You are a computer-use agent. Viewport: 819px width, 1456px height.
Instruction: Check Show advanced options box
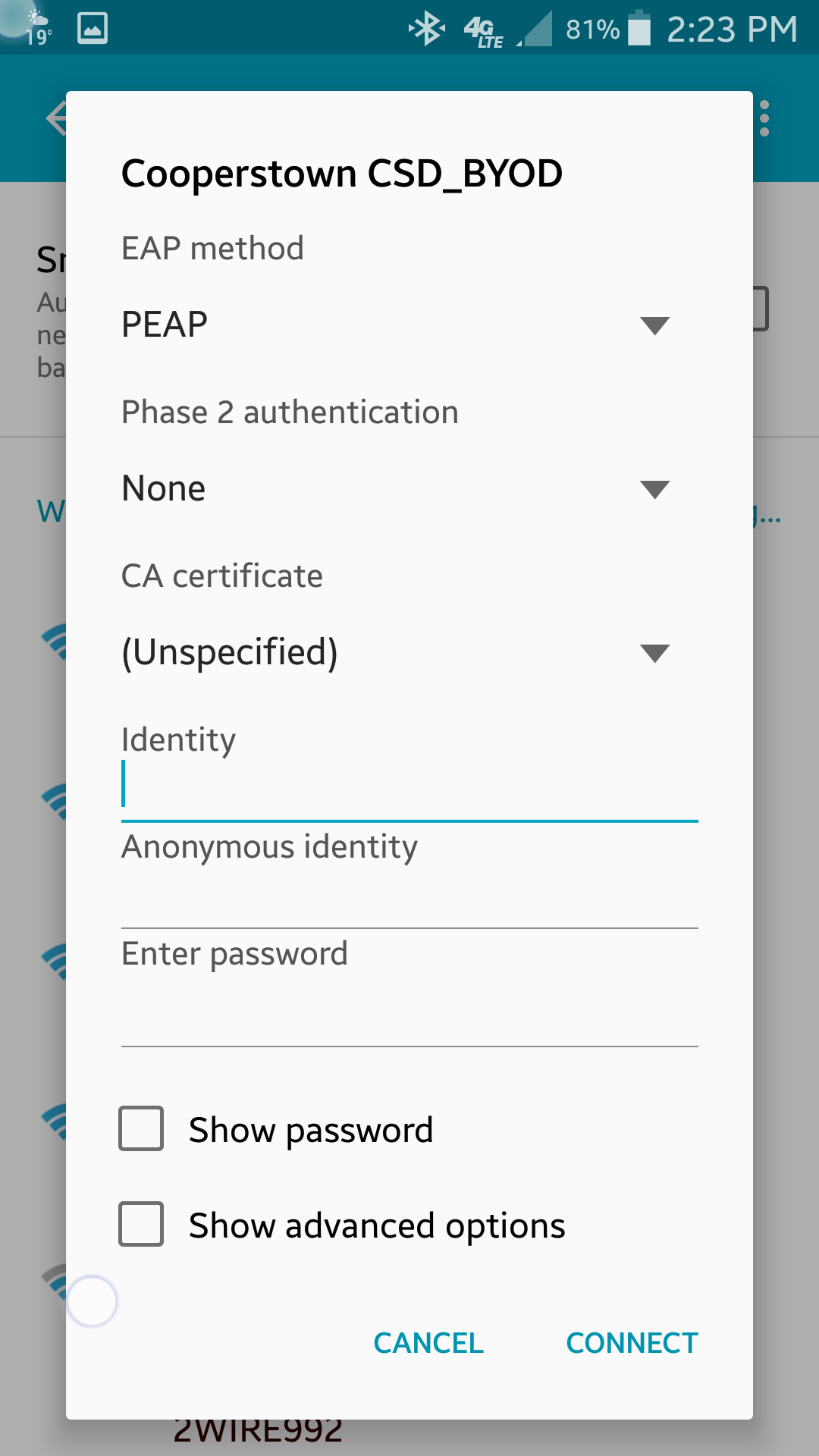tap(141, 1224)
